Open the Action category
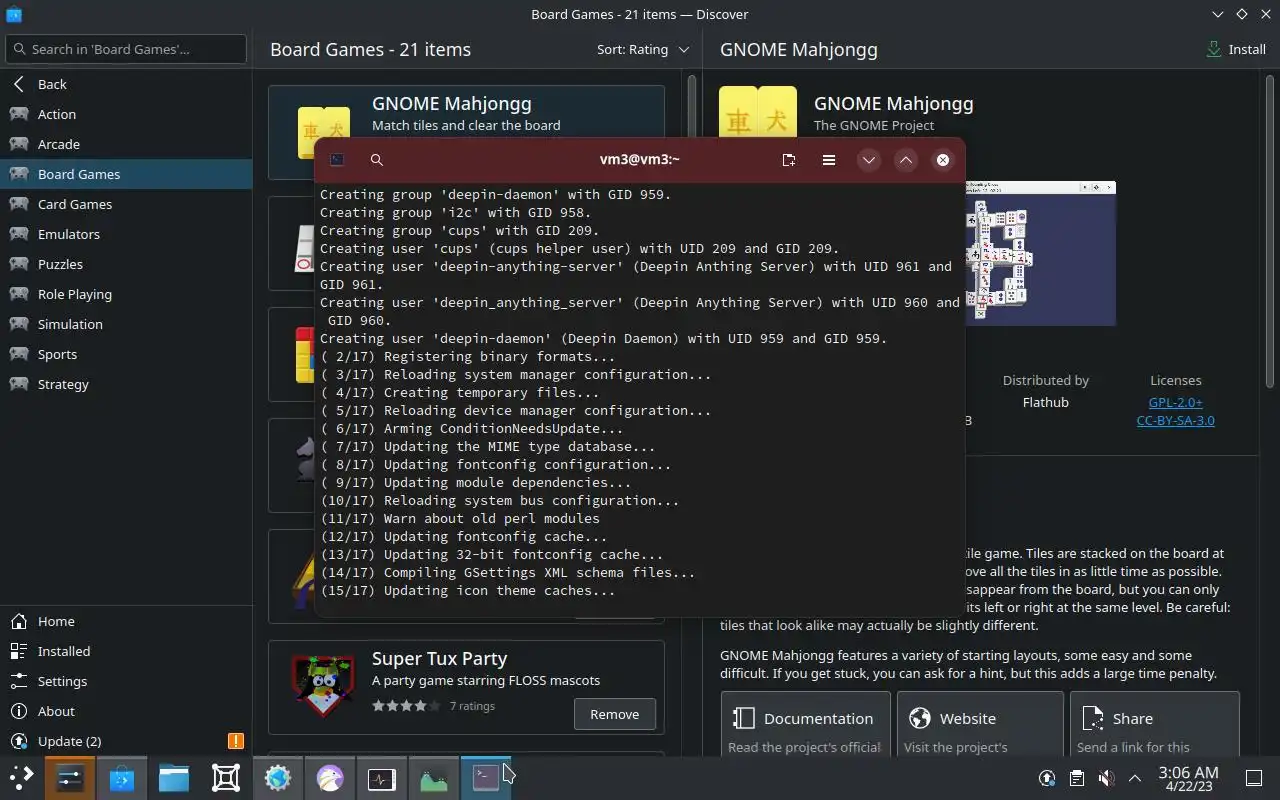This screenshot has width=1280, height=800. click(126, 114)
